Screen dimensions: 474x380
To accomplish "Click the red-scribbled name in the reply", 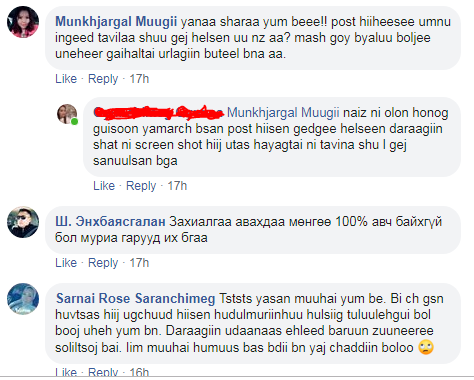I will [x=158, y=112].
